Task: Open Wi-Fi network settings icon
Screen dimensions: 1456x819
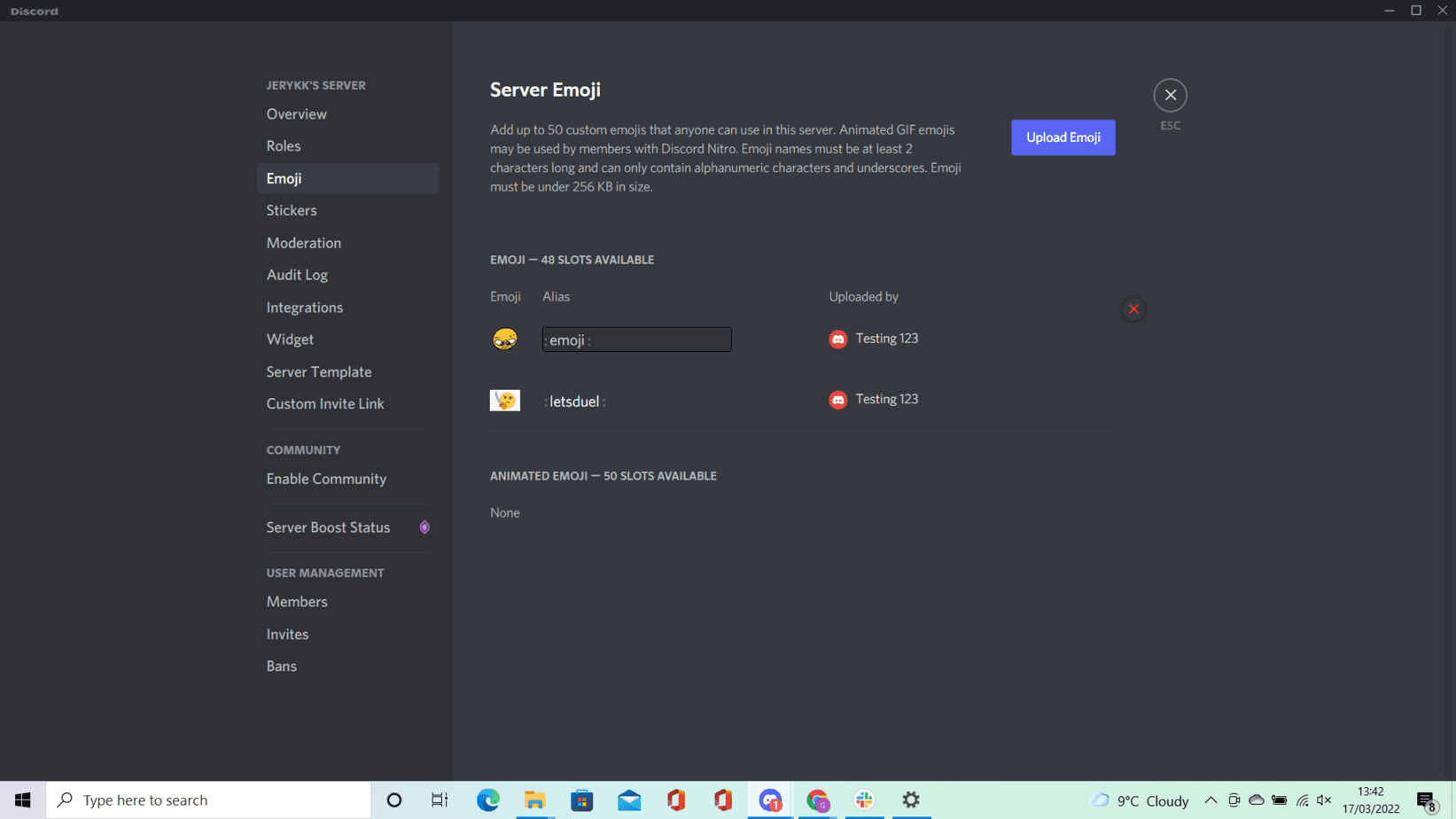Action: [1302, 800]
